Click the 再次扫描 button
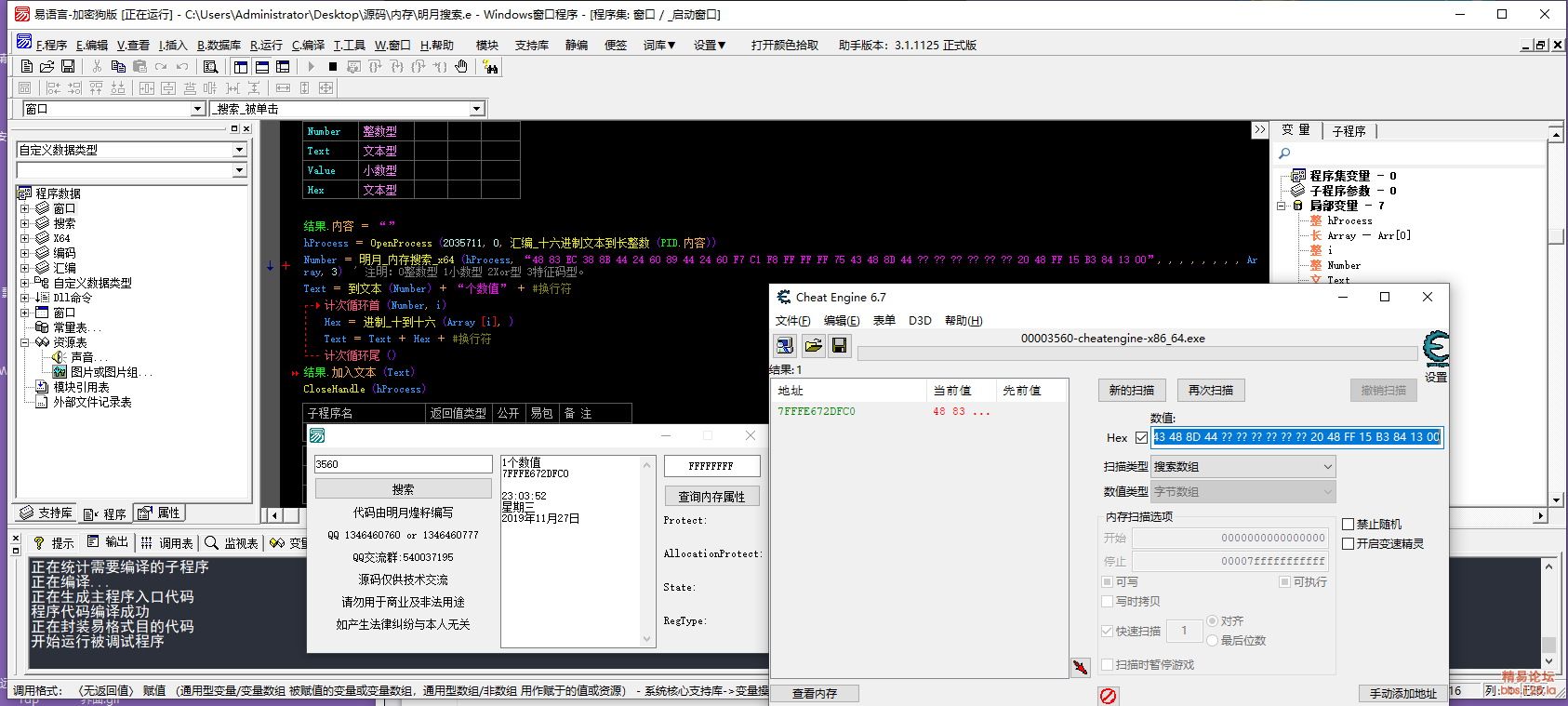 point(1210,391)
